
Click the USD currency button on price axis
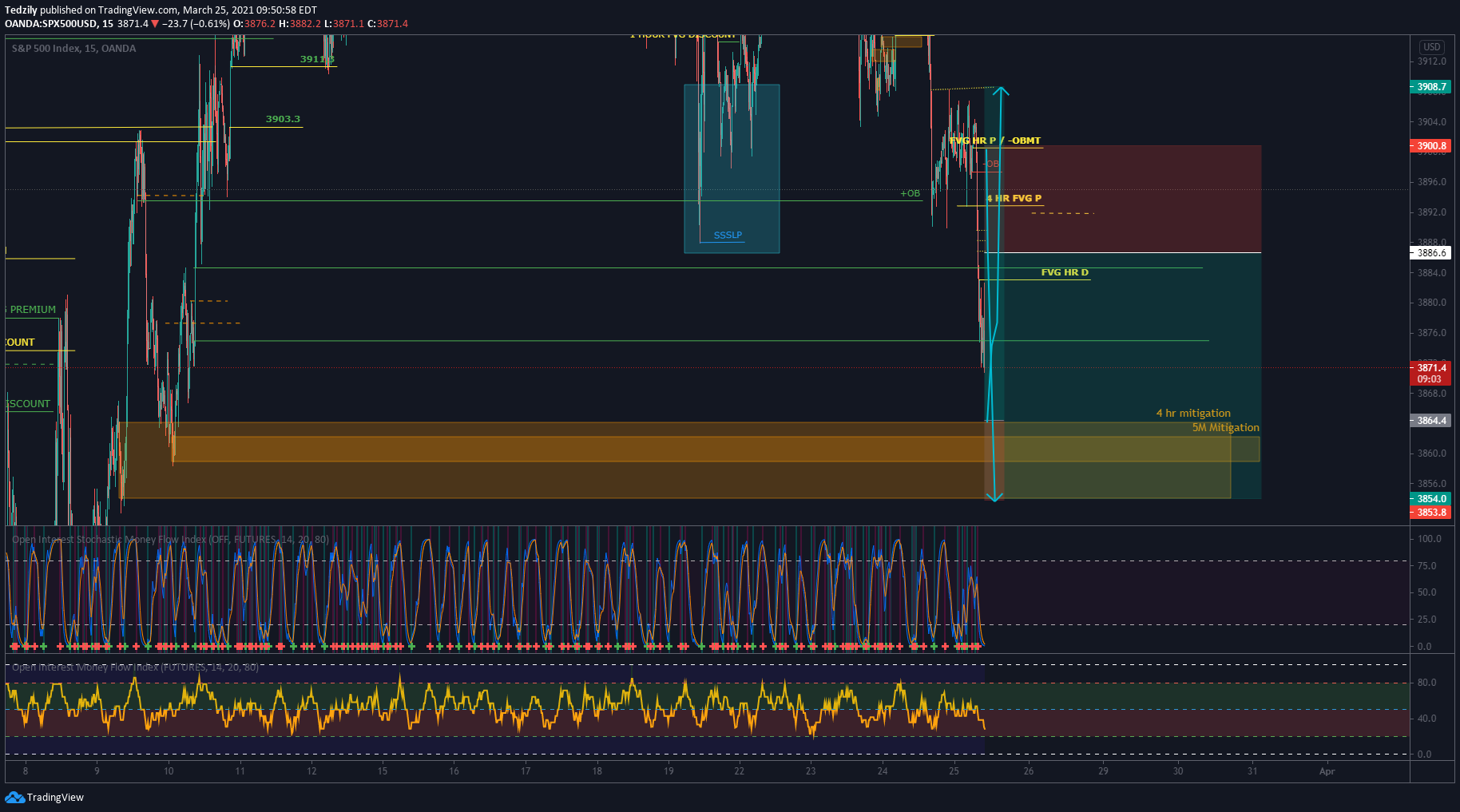[1432, 47]
